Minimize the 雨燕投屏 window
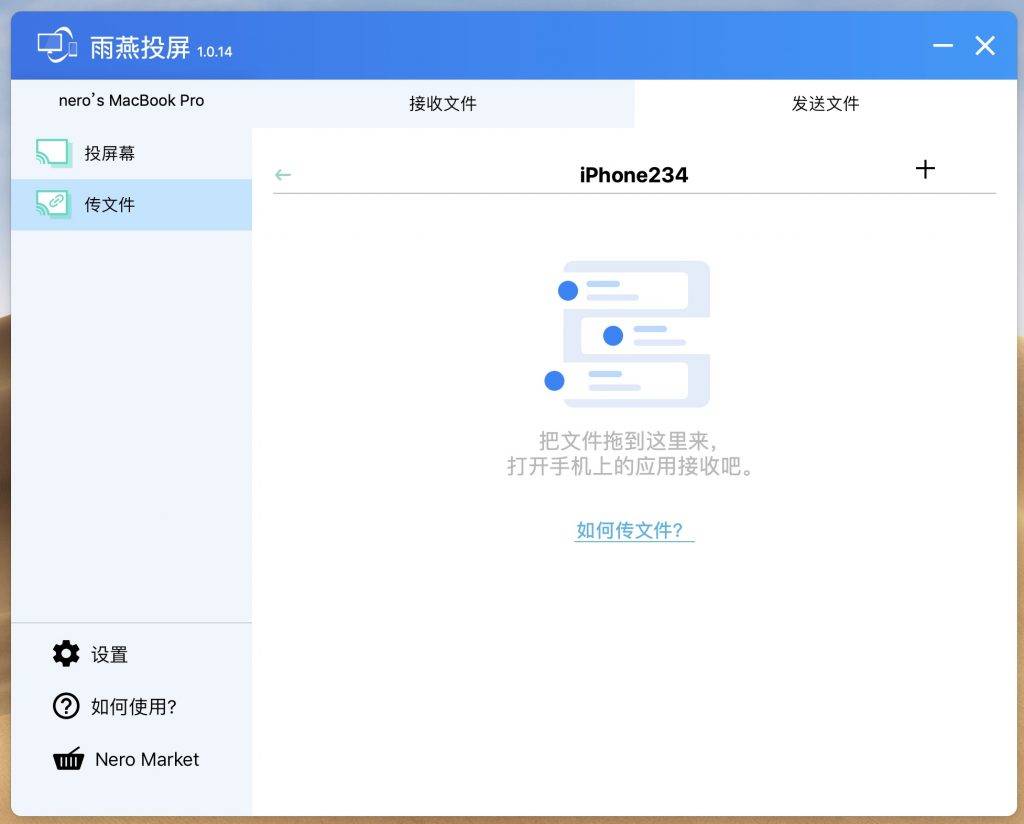Viewport: 1024px width, 824px height. tap(942, 46)
